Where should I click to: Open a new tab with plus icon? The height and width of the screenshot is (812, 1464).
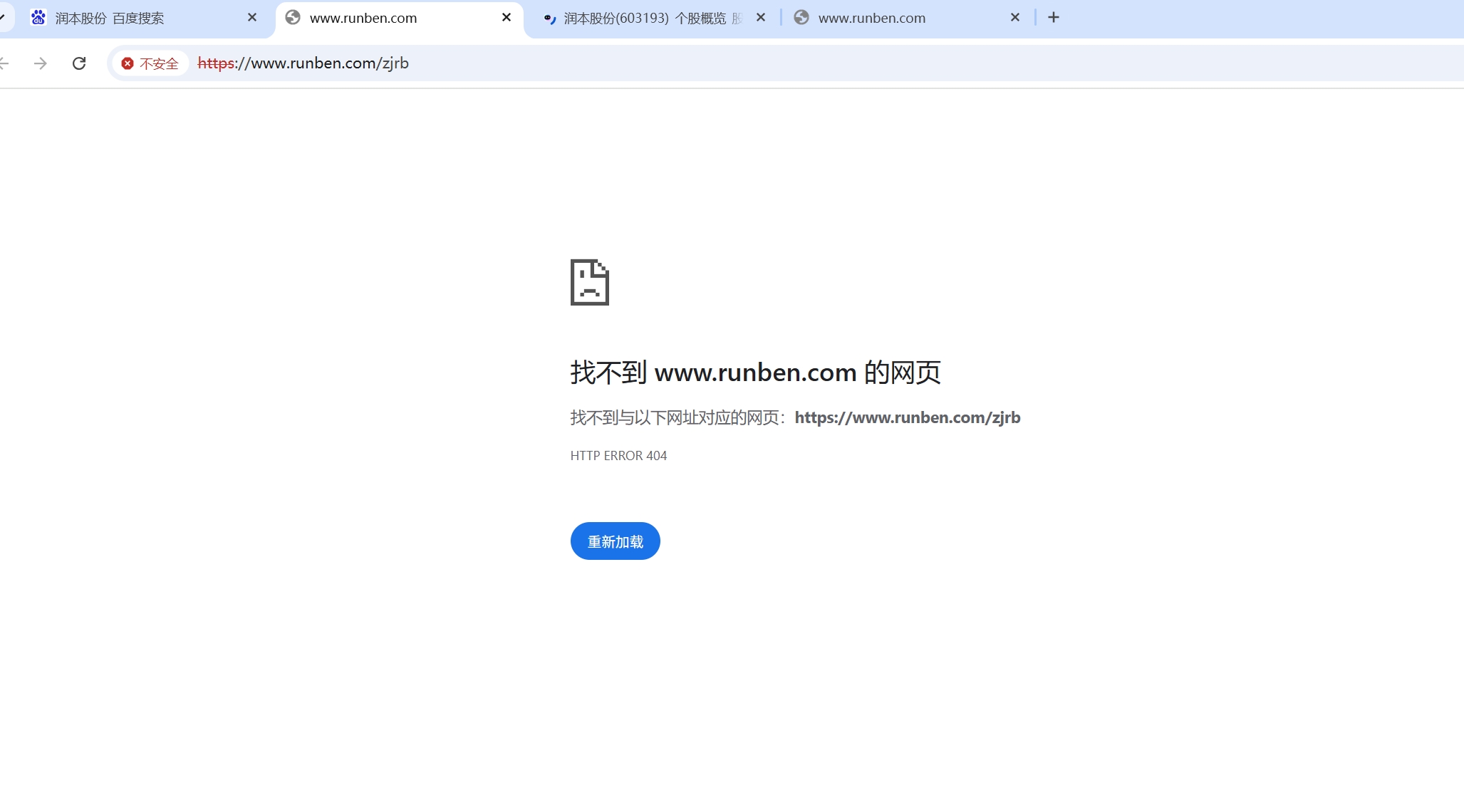(1054, 18)
